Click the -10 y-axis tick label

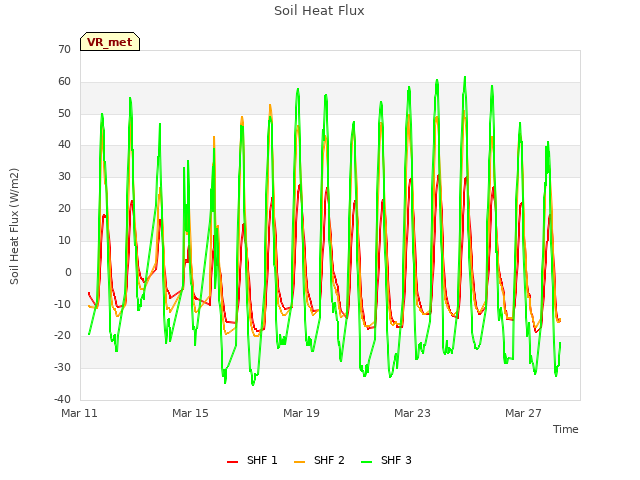click(62, 304)
